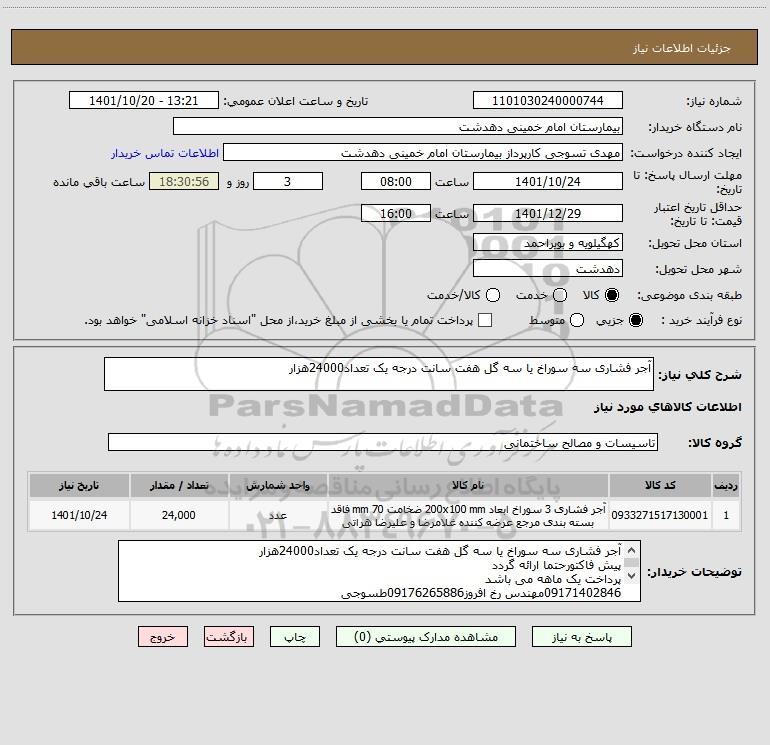
Task: Click the remaining time field 18:30:56
Action: point(184,181)
